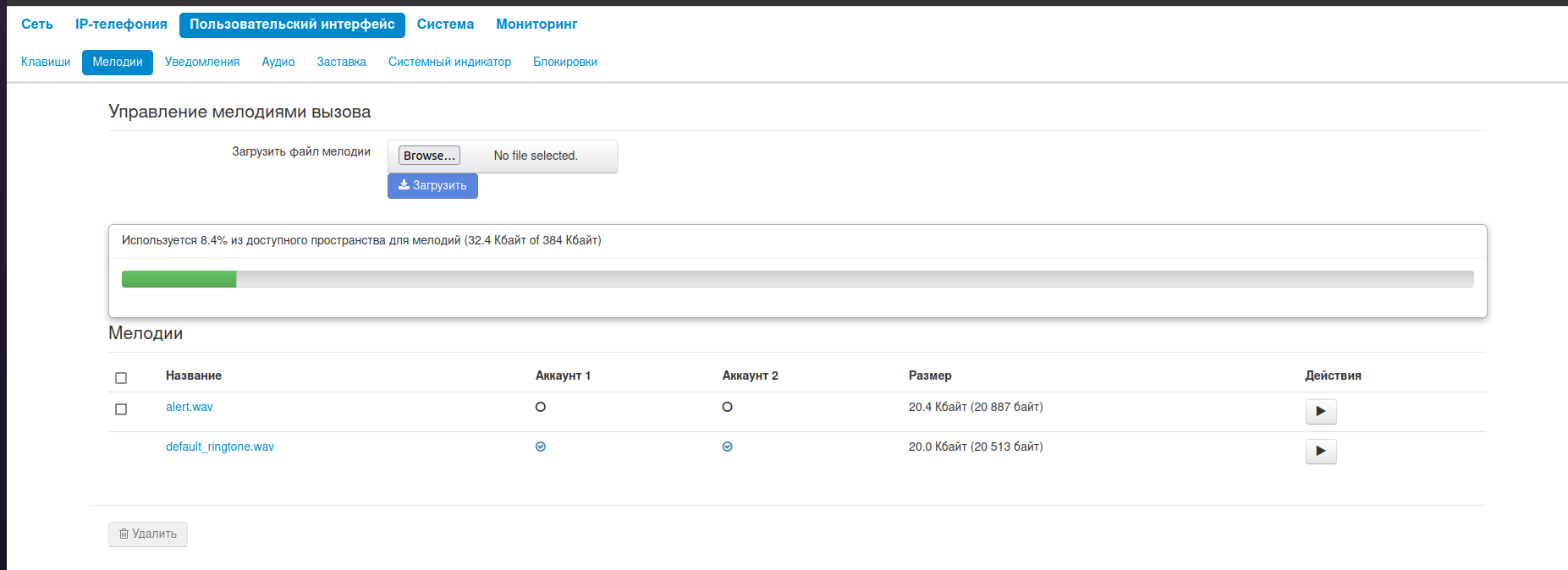1568x570 pixels.
Task: Switch to the Система section
Action: [445, 25]
